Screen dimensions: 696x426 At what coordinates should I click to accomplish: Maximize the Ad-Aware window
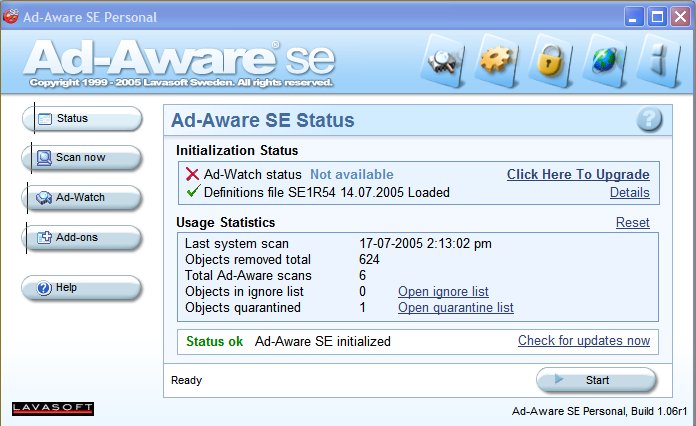click(657, 17)
